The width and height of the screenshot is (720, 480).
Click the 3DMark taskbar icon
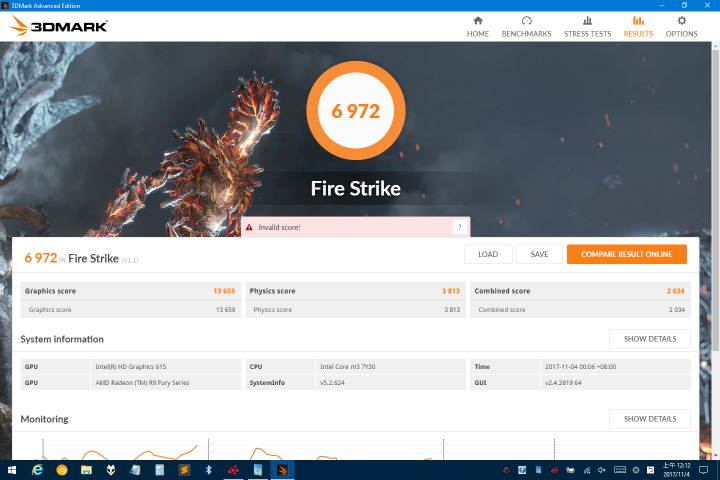point(282,470)
